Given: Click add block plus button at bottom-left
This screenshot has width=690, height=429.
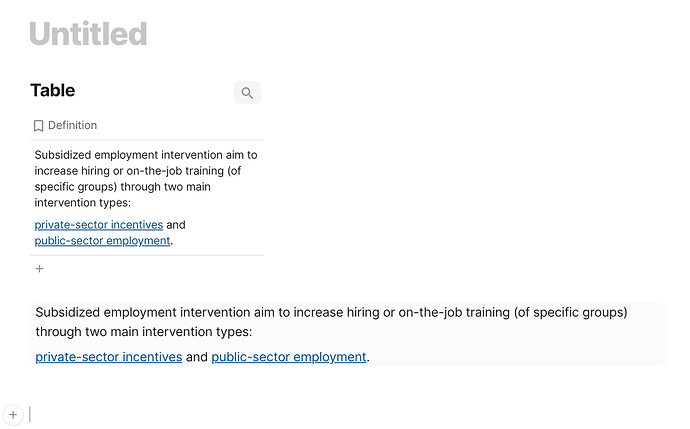Looking at the screenshot, I should [x=13, y=414].
